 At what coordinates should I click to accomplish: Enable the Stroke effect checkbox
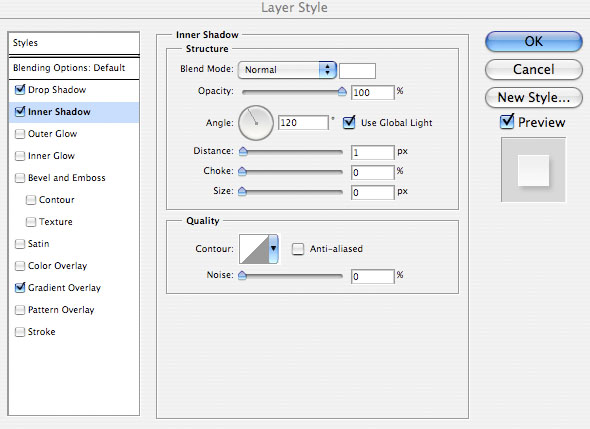[x=20, y=332]
